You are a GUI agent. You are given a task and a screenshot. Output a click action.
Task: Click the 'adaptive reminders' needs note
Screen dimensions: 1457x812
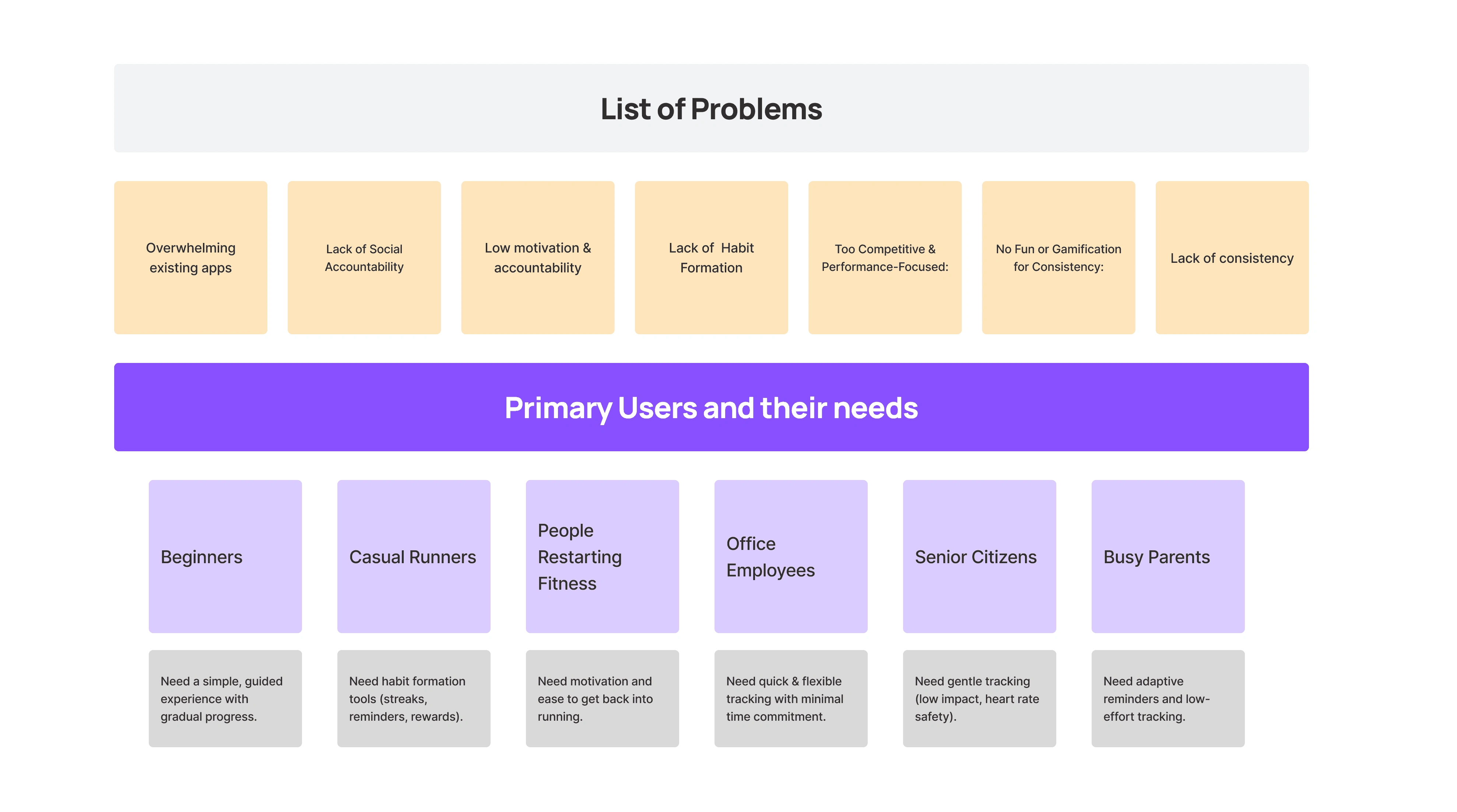pos(1168,698)
